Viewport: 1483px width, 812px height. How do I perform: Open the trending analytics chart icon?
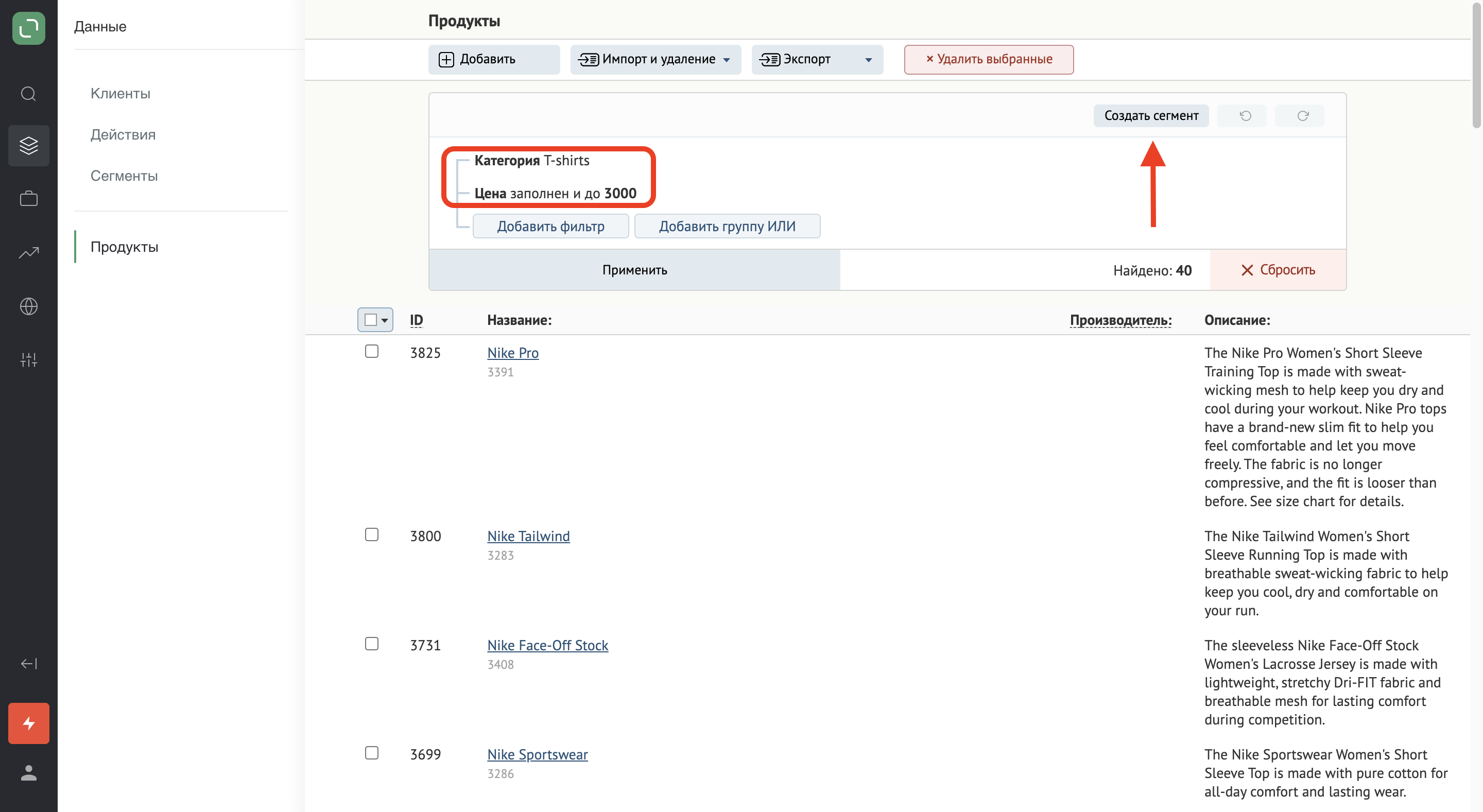click(x=29, y=252)
